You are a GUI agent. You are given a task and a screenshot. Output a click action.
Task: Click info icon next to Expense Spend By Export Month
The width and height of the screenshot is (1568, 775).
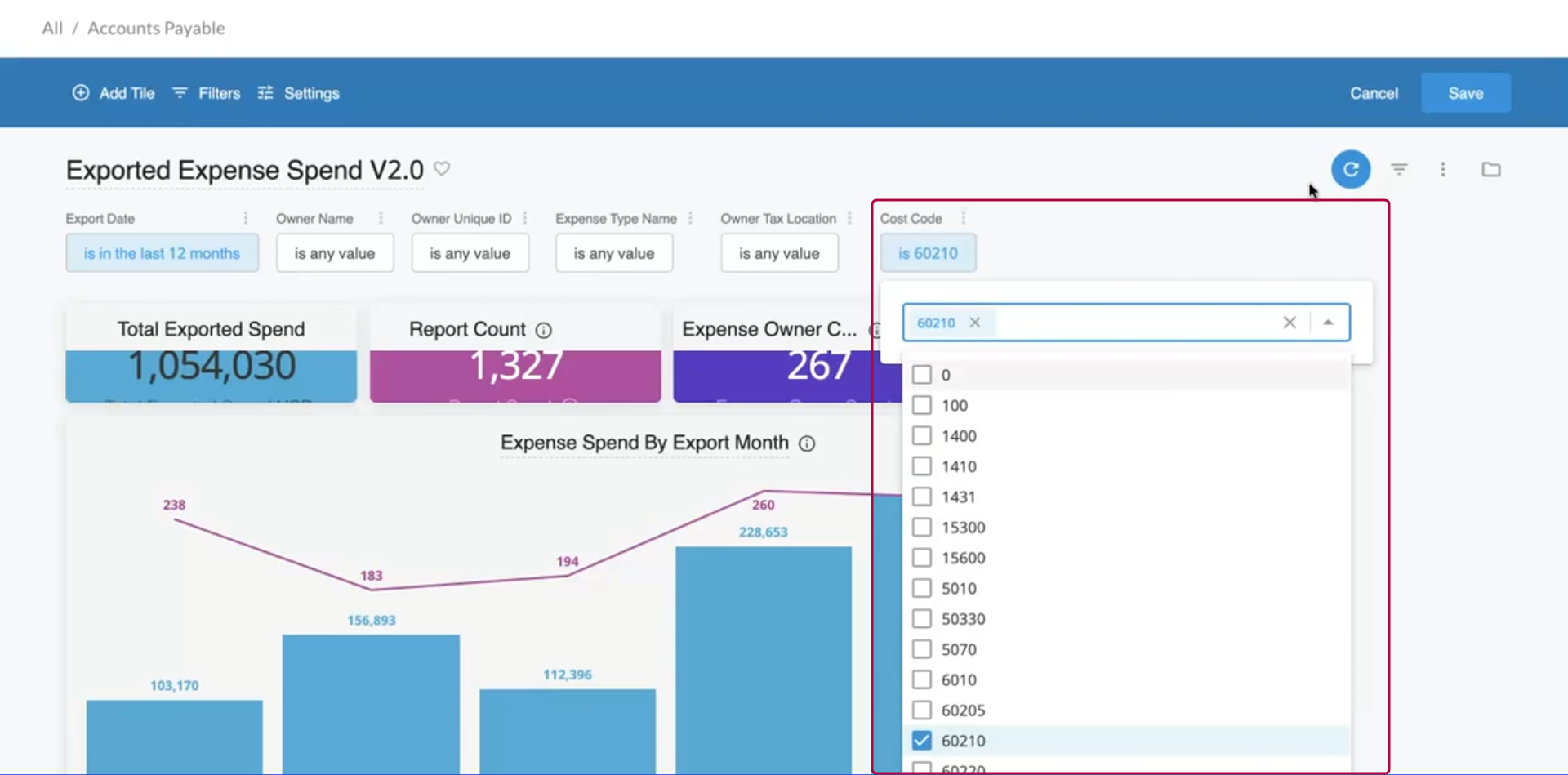pos(807,443)
